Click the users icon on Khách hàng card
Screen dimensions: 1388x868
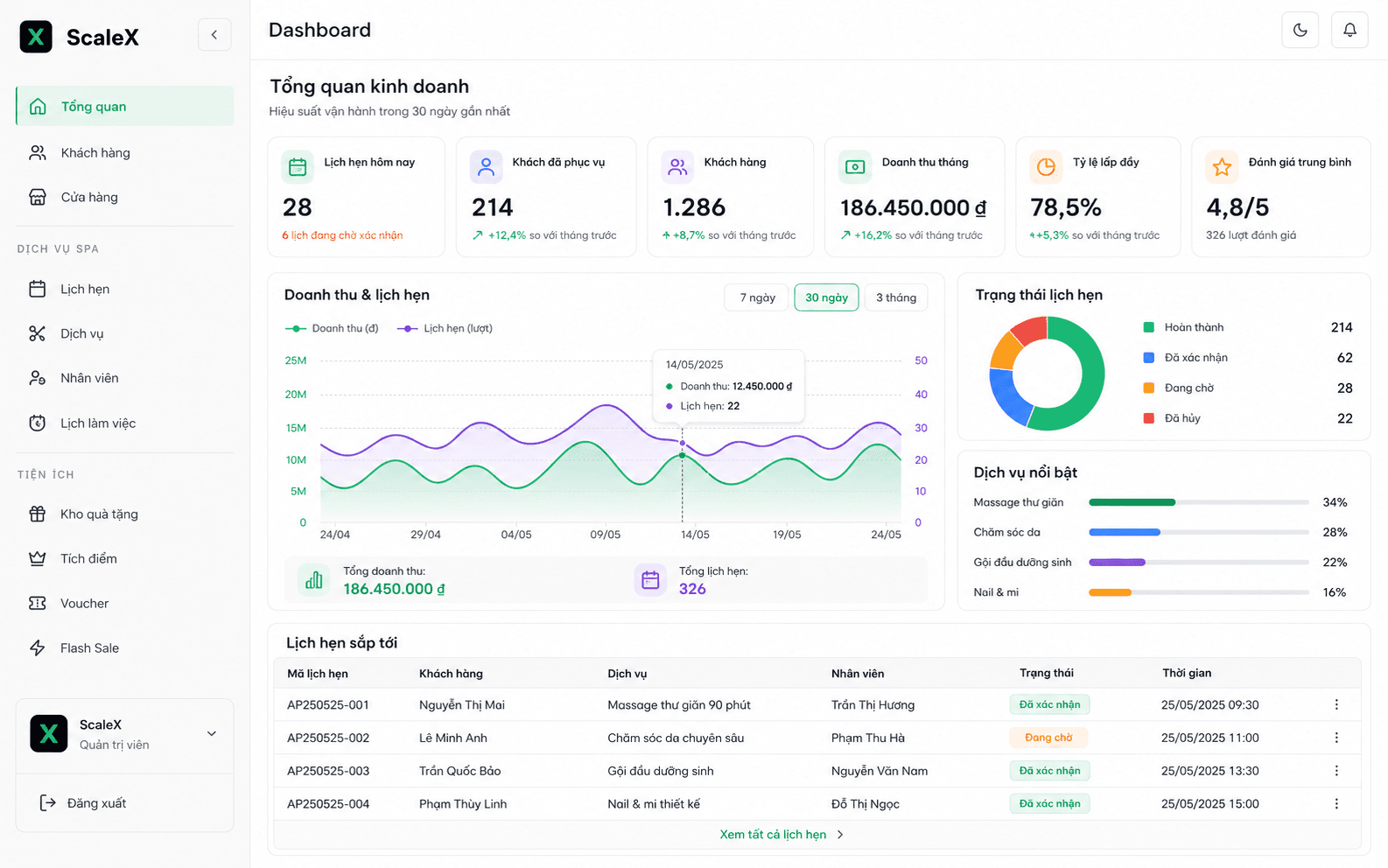click(677, 167)
